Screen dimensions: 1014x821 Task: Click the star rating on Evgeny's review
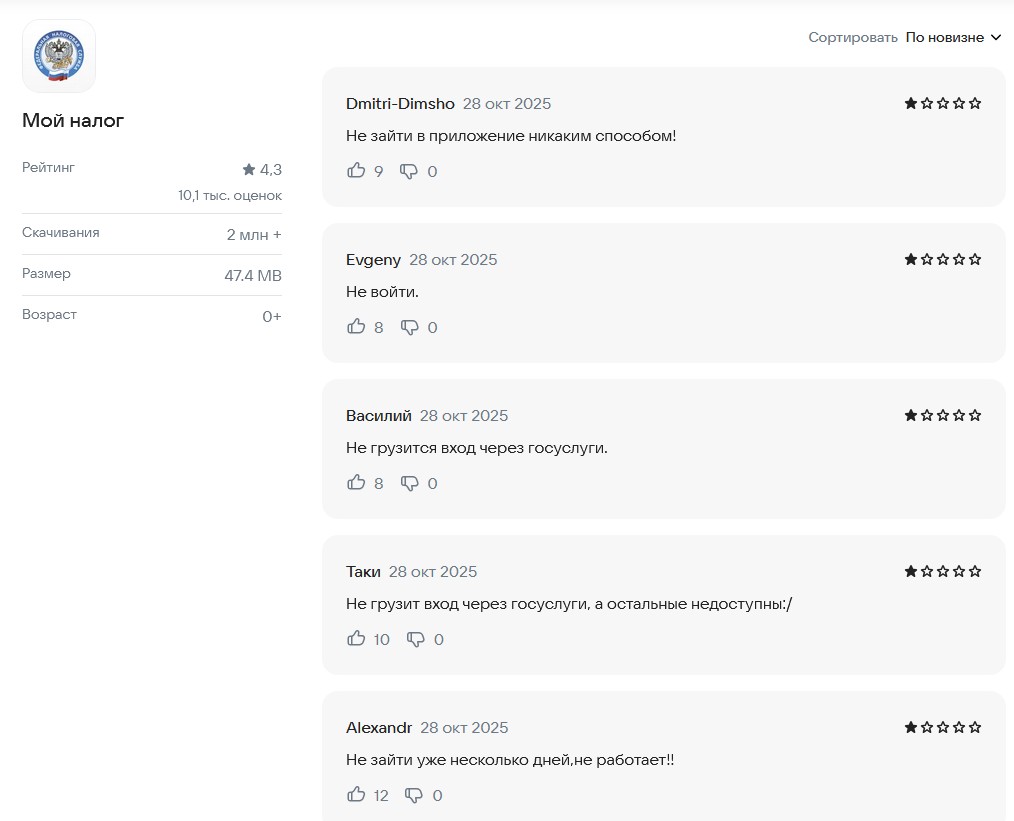pyautogui.click(x=942, y=260)
